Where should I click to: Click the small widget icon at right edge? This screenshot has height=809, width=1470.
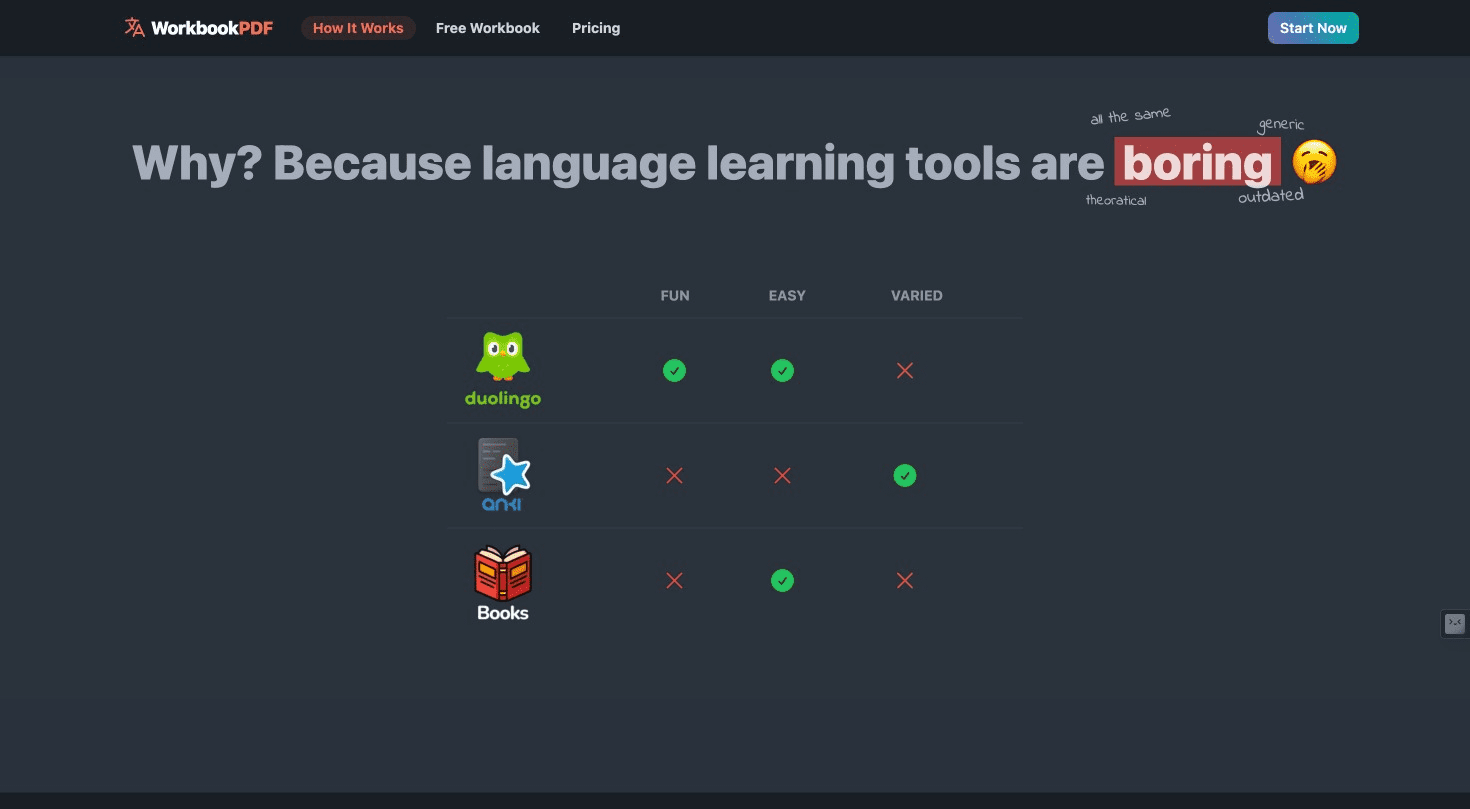[x=1455, y=623]
